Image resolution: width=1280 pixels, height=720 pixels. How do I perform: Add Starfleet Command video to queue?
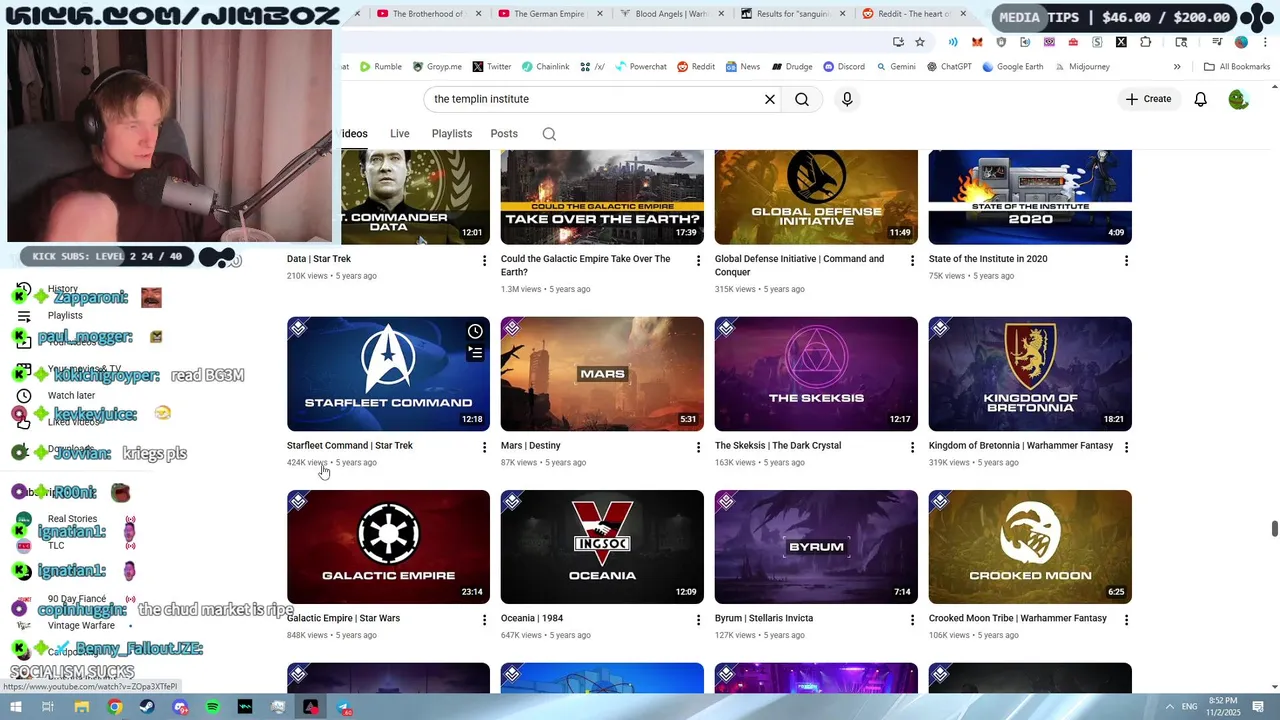click(x=475, y=353)
